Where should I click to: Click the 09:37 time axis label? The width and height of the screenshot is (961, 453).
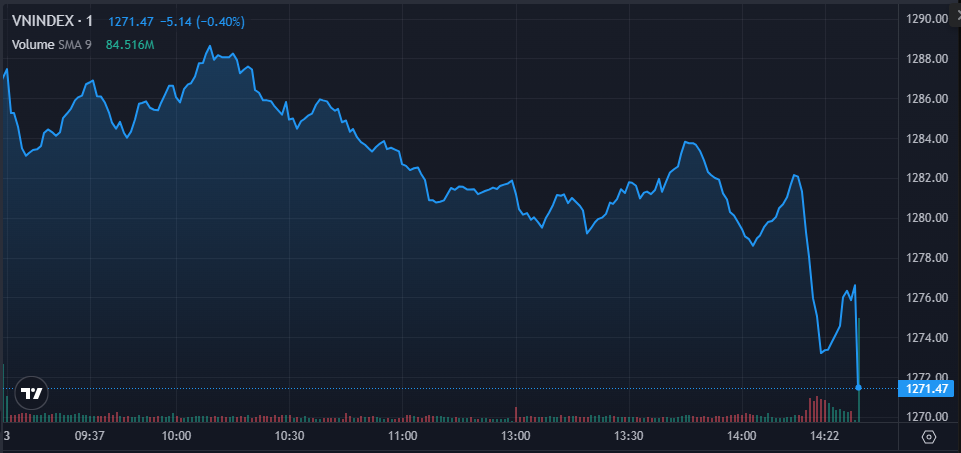(x=90, y=436)
